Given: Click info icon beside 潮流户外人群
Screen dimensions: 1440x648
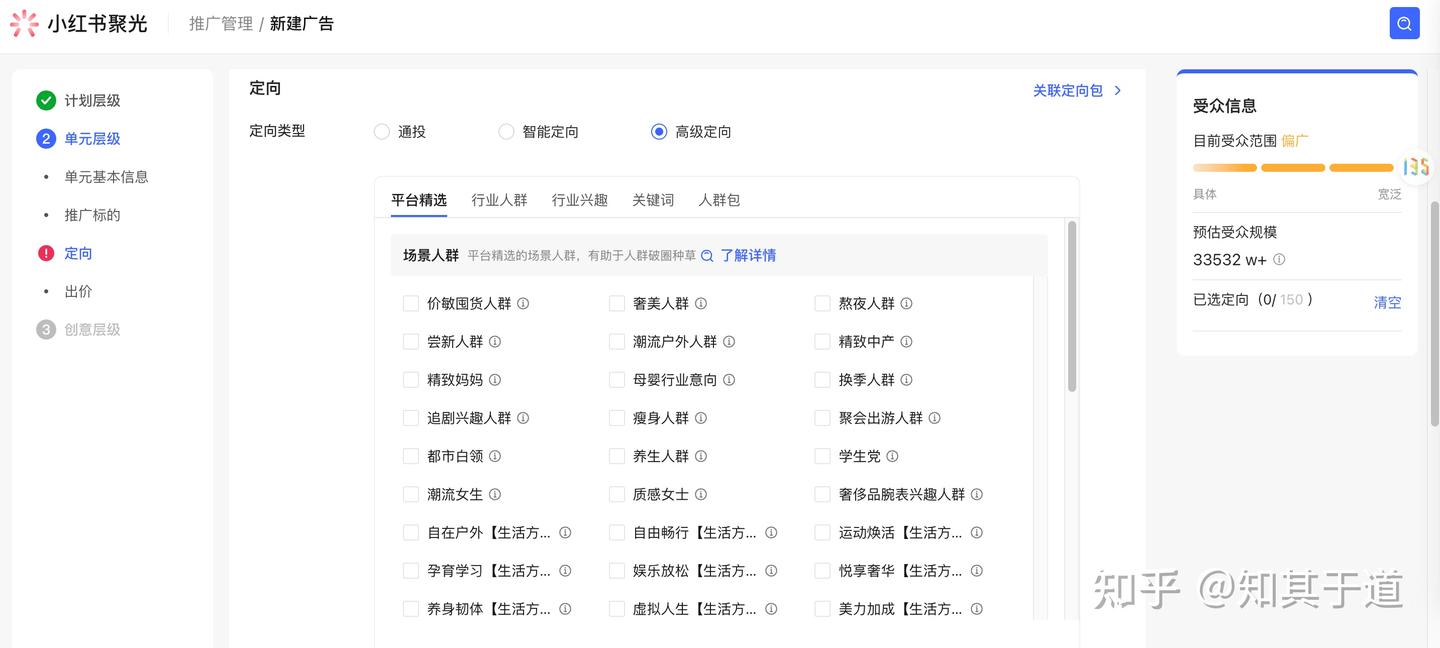Looking at the screenshot, I should [729, 341].
